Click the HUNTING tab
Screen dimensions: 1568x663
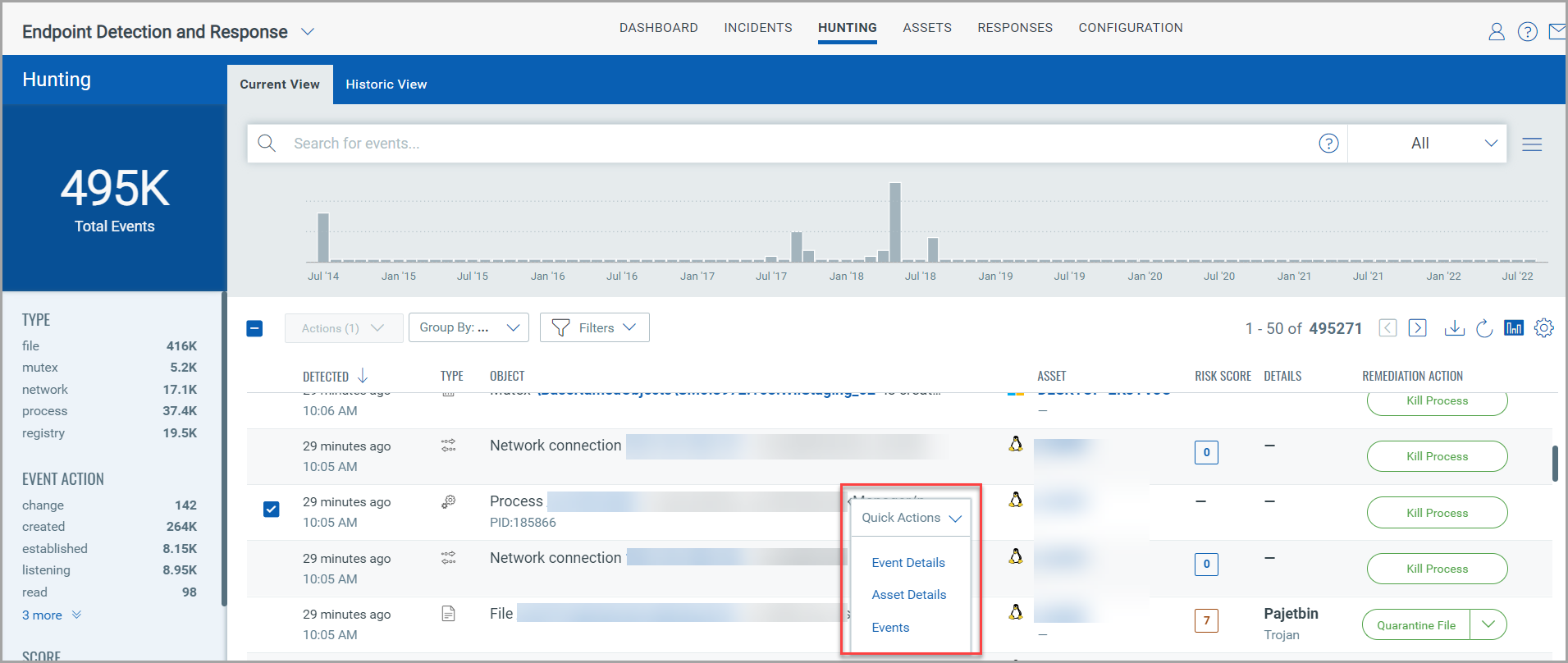(x=848, y=28)
